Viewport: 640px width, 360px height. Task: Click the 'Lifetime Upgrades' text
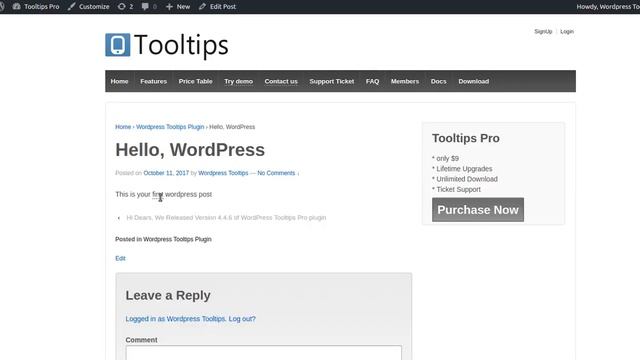(464, 169)
